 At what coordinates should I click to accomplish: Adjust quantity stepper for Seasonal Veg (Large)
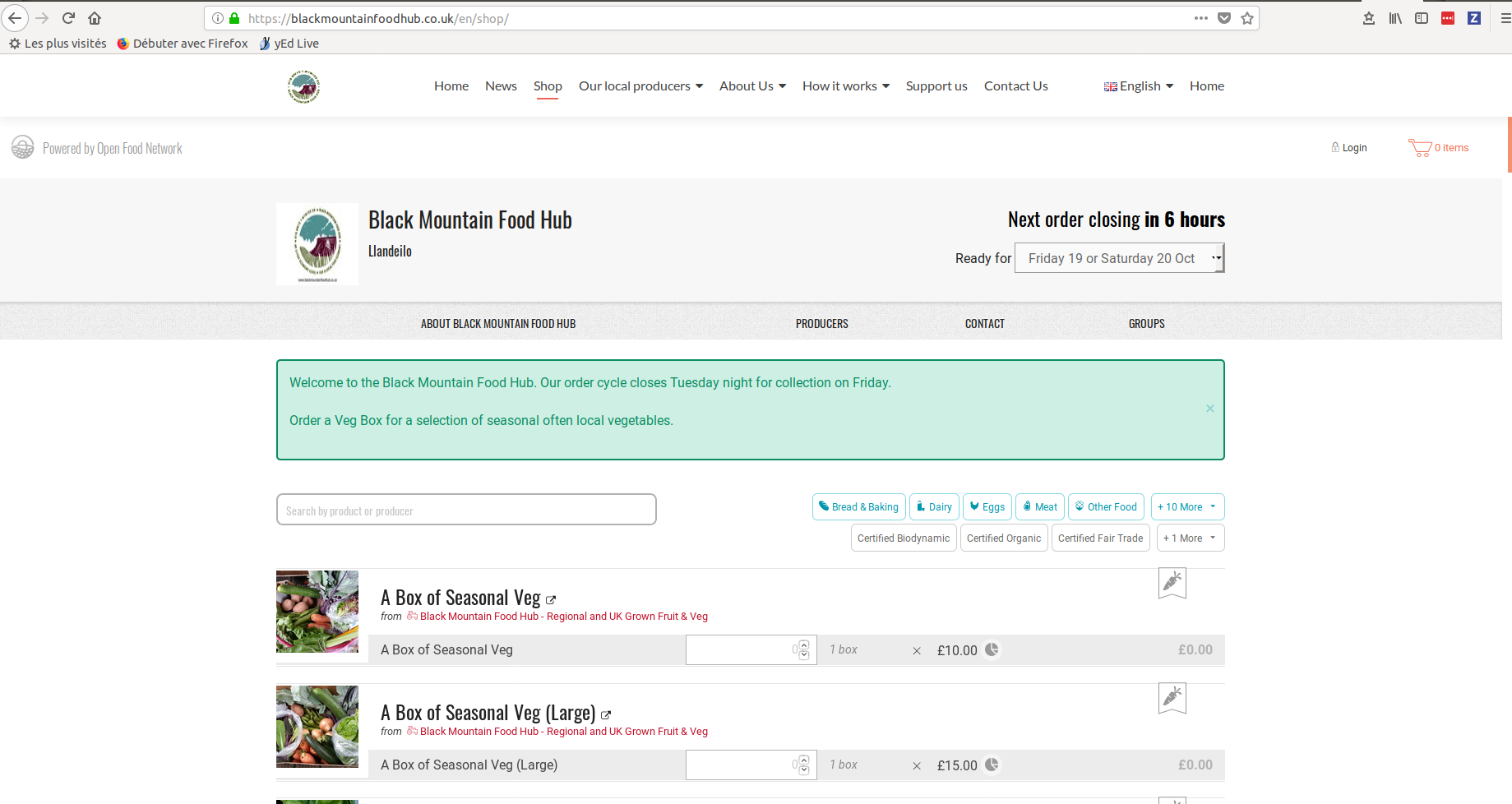804,765
